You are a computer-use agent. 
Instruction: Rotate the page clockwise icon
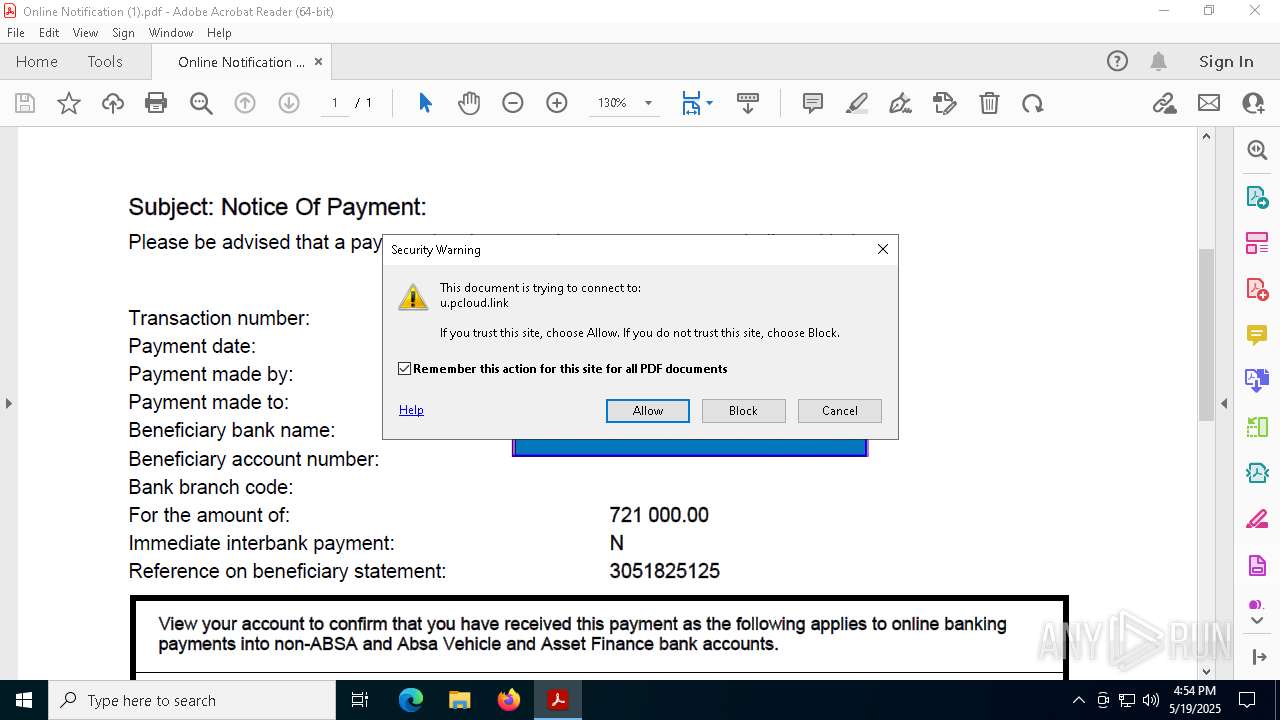point(1033,103)
